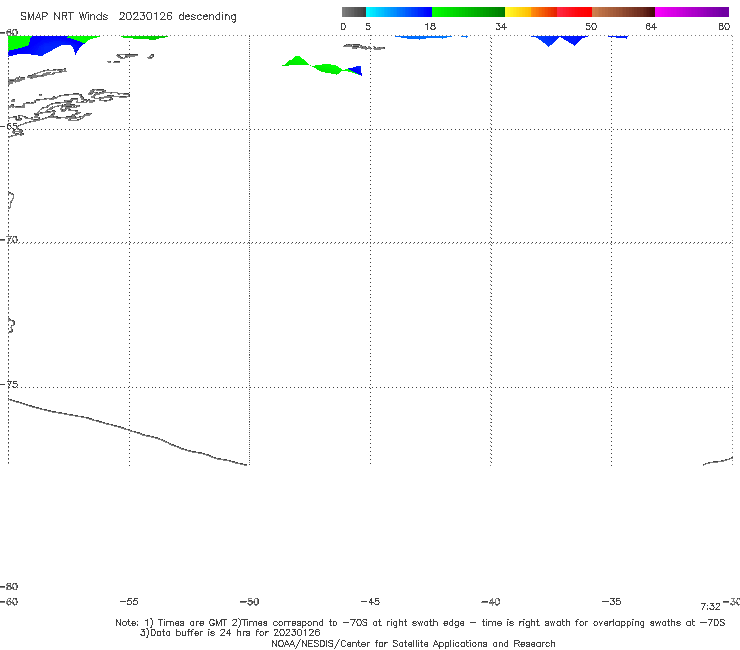Click the scale label '18'

430,26
